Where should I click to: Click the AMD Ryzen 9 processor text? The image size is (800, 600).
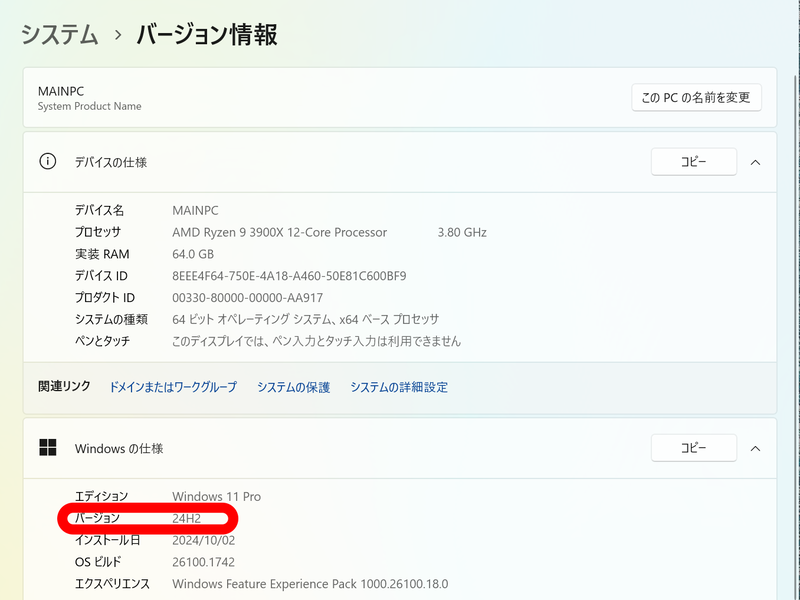tap(280, 232)
